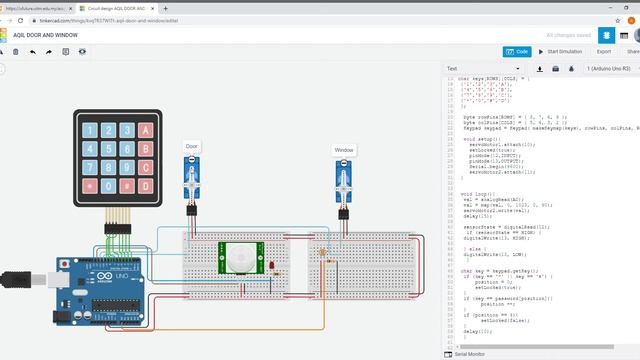The height and width of the screenshot is (360, 640).
Task: Switch to component list view
Action: click(x=624, y=36)
